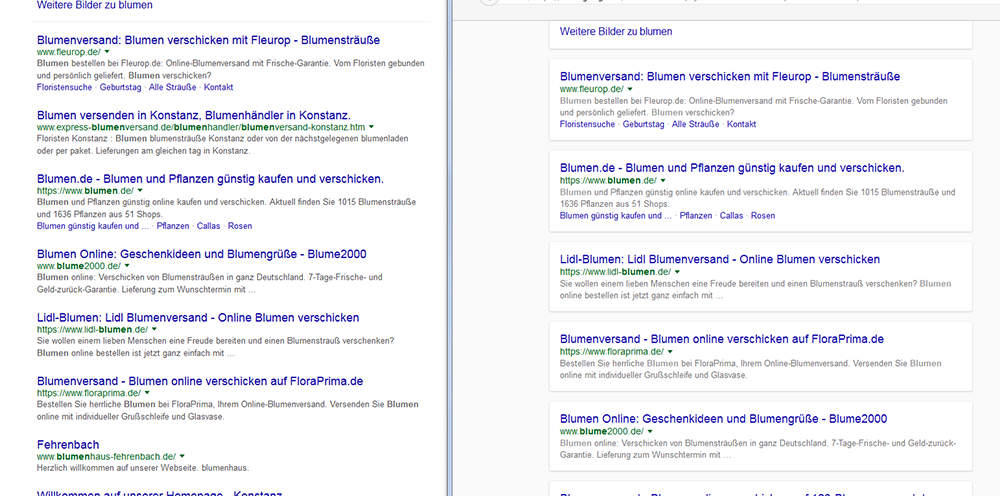Open Lidl-Blumen result title in left window

coord(198,318)
